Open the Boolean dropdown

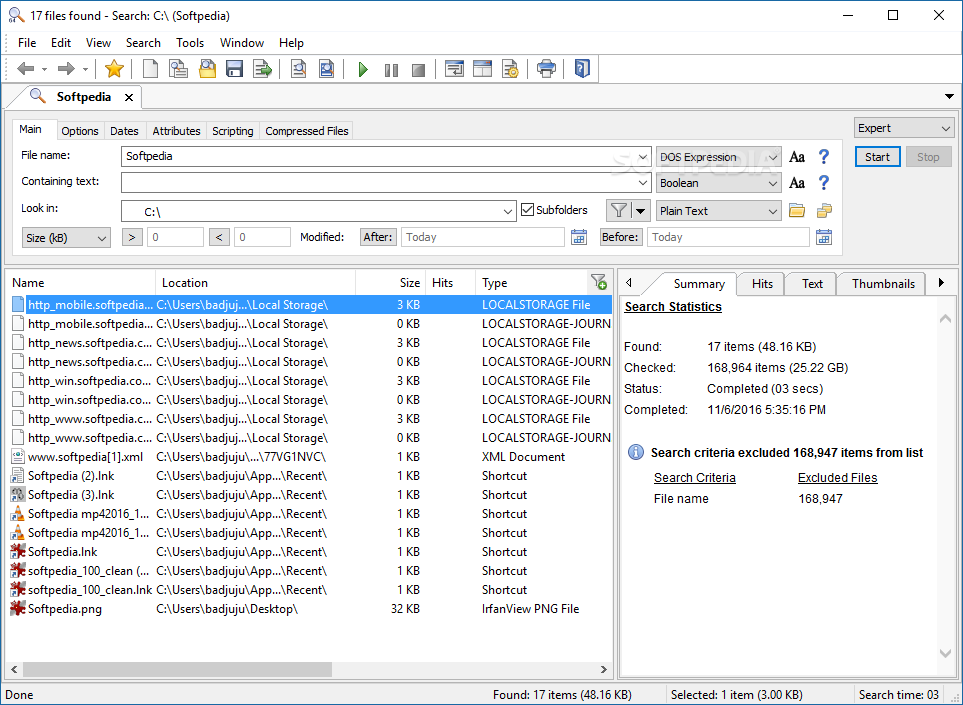tap(719, 183)
